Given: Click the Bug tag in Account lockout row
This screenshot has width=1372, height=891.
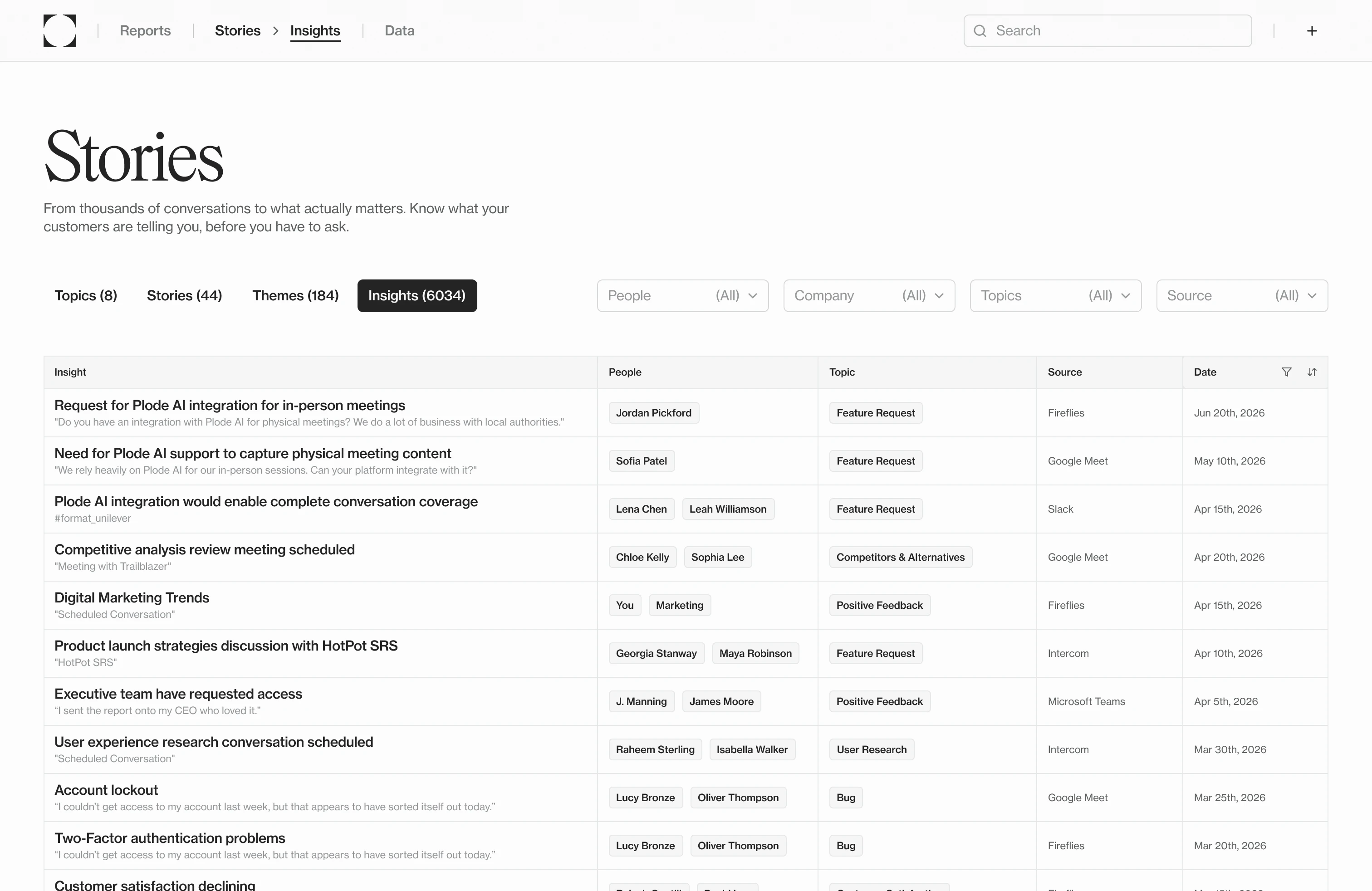Looking at the screenshot, I should pyautogui.click(x=845, y=798).
